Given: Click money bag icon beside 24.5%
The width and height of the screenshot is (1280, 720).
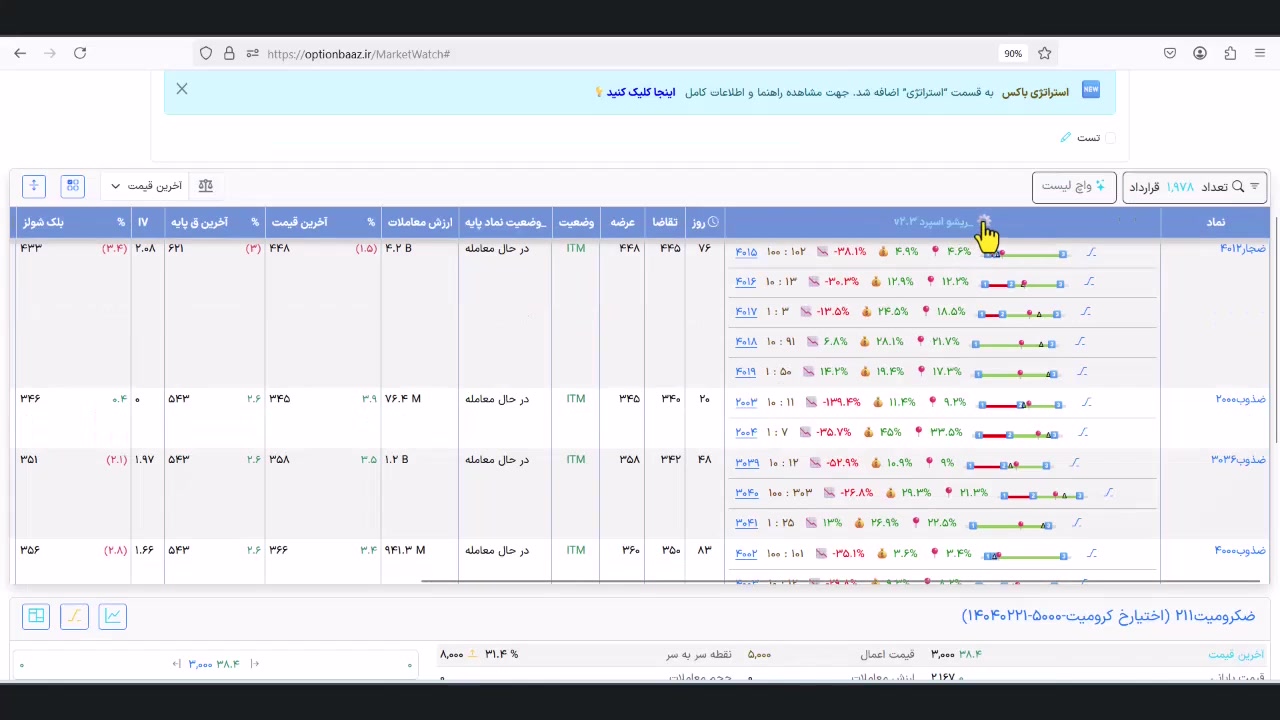Looking at the screenshot, I should coord(866,312).
